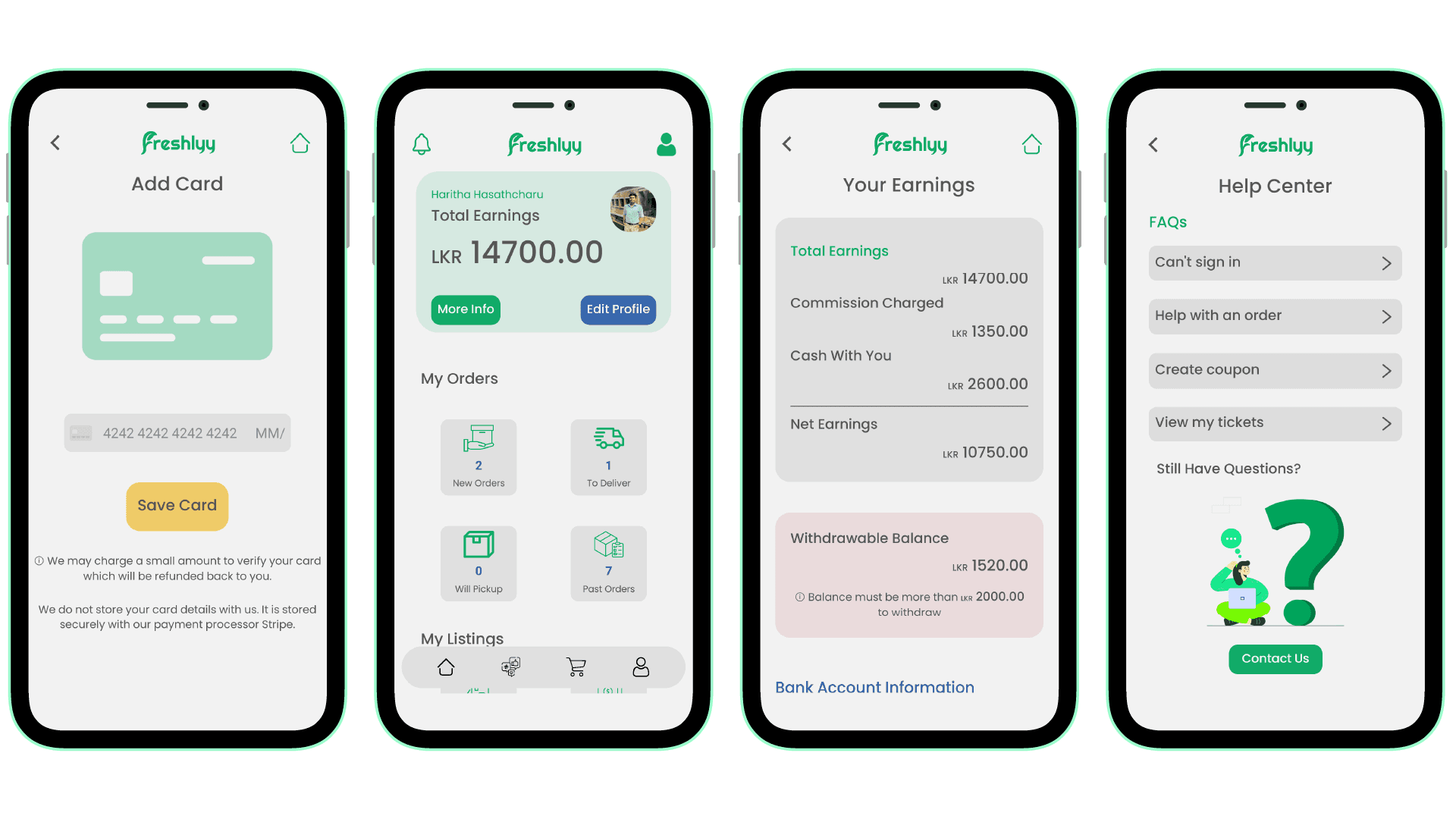This screenshot has width=1456, height=819.
Task: Tap the home icon on Add Card screen
Action: pos(302,143)
